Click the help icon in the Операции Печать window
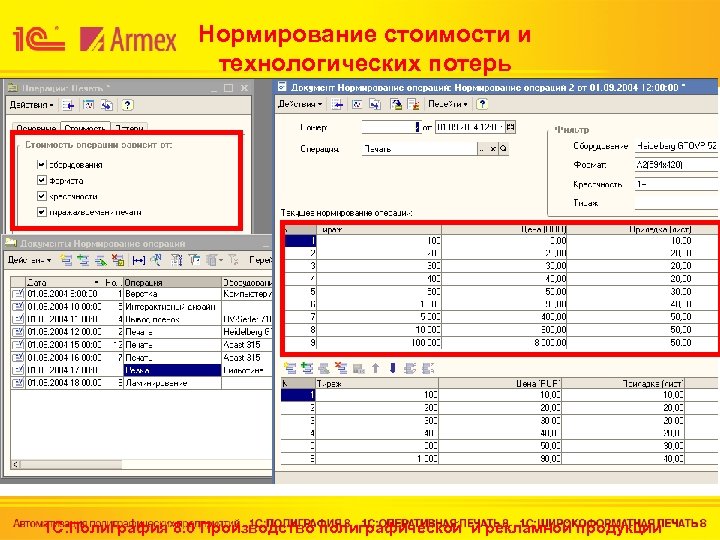This screenshot has height=540, width=720. click(x=127, y=105)
